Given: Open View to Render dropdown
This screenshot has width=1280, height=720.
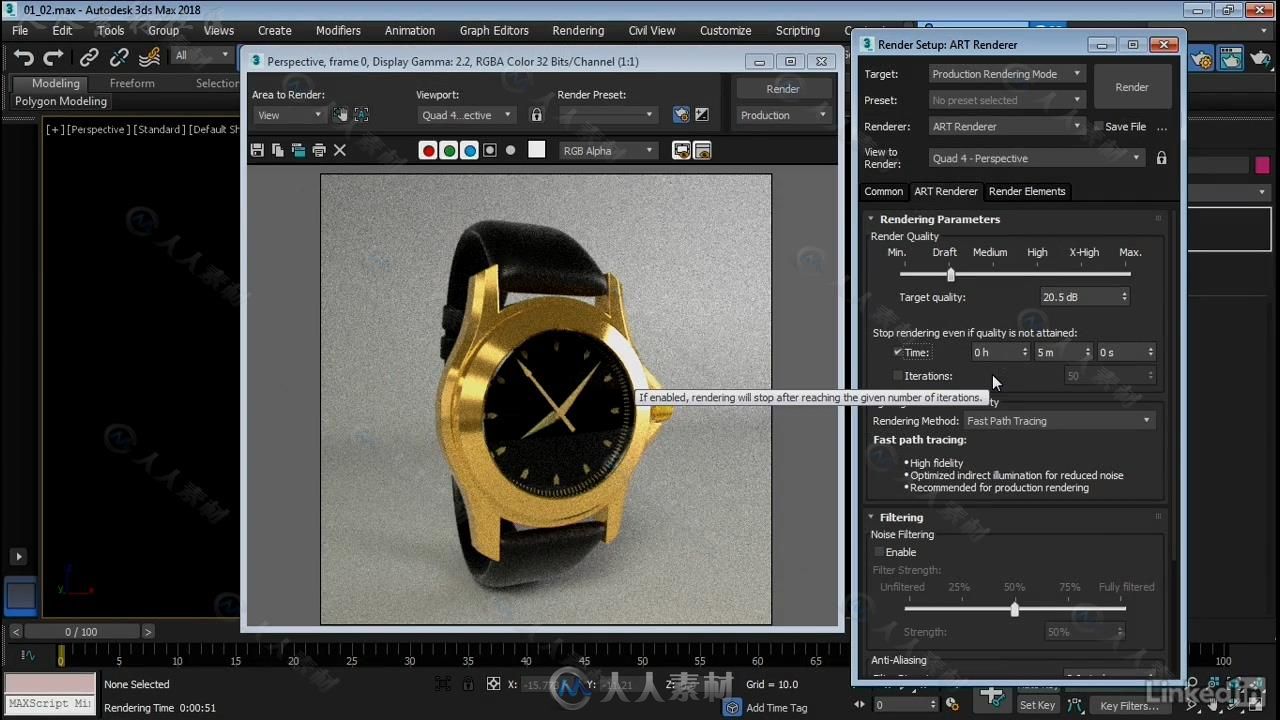Looking at the screenshot, I should 1036,158.
